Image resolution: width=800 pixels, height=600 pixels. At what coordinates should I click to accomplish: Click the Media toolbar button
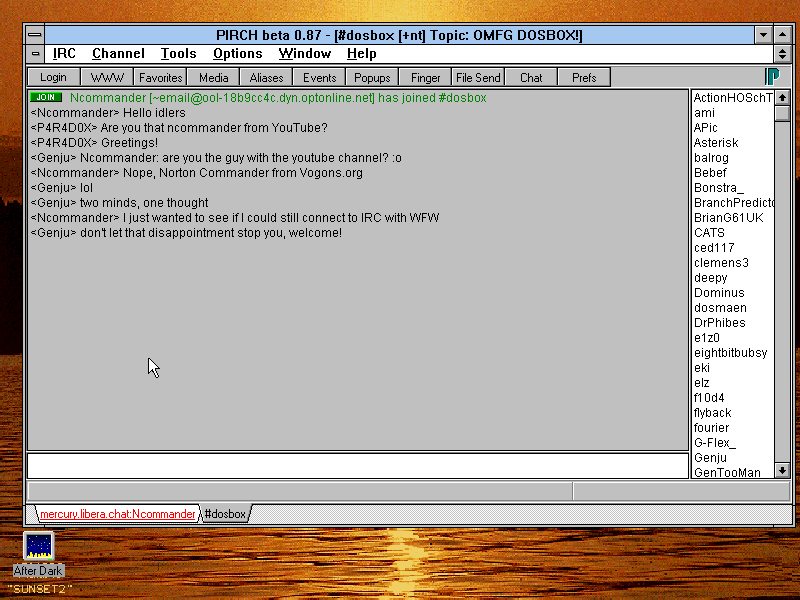213,78
